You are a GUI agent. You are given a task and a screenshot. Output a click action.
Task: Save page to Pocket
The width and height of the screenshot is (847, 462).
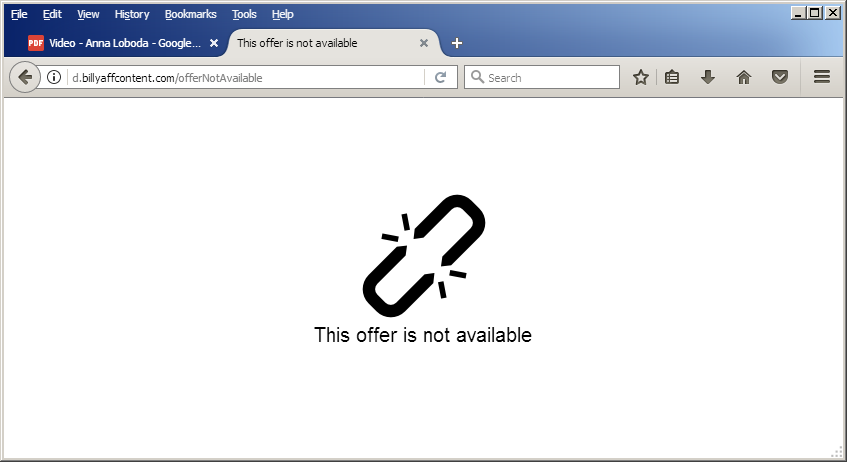click(779, 77)
